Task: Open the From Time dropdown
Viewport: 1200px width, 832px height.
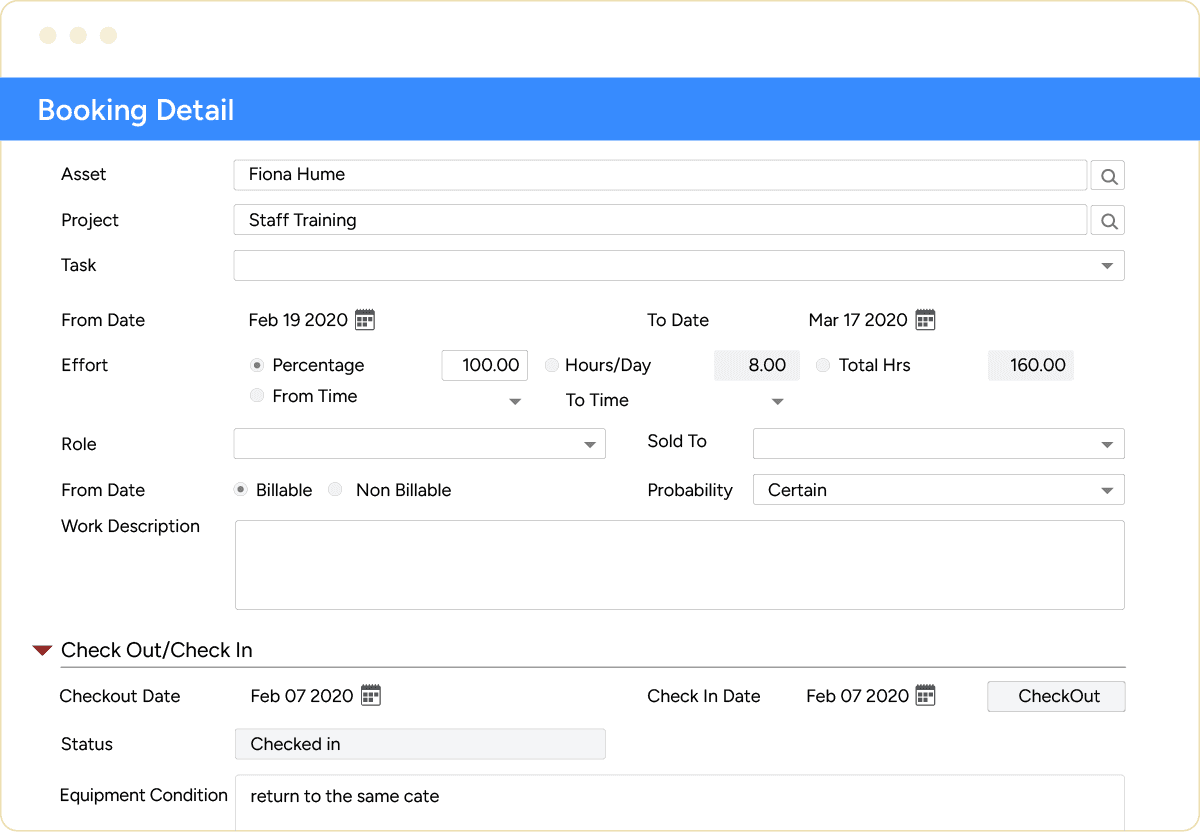Action: [515, 400]
